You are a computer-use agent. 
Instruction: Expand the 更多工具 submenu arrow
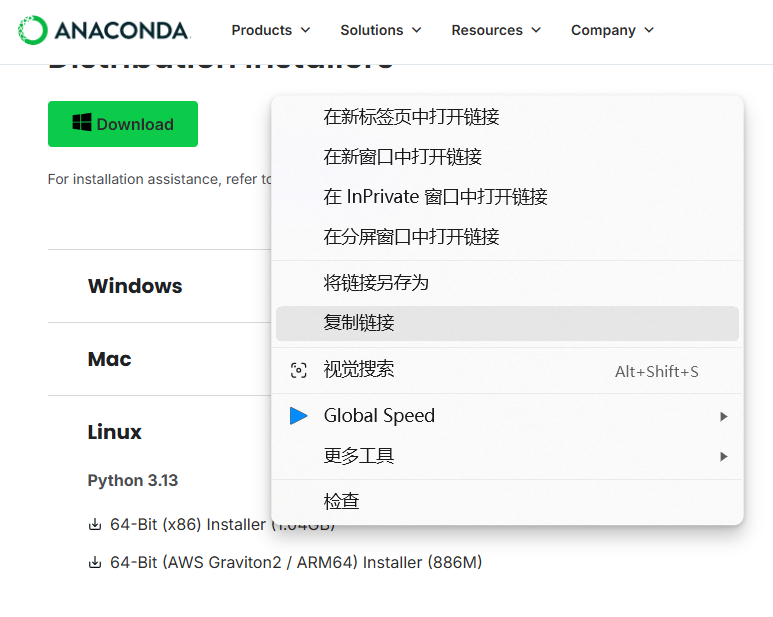723,456
